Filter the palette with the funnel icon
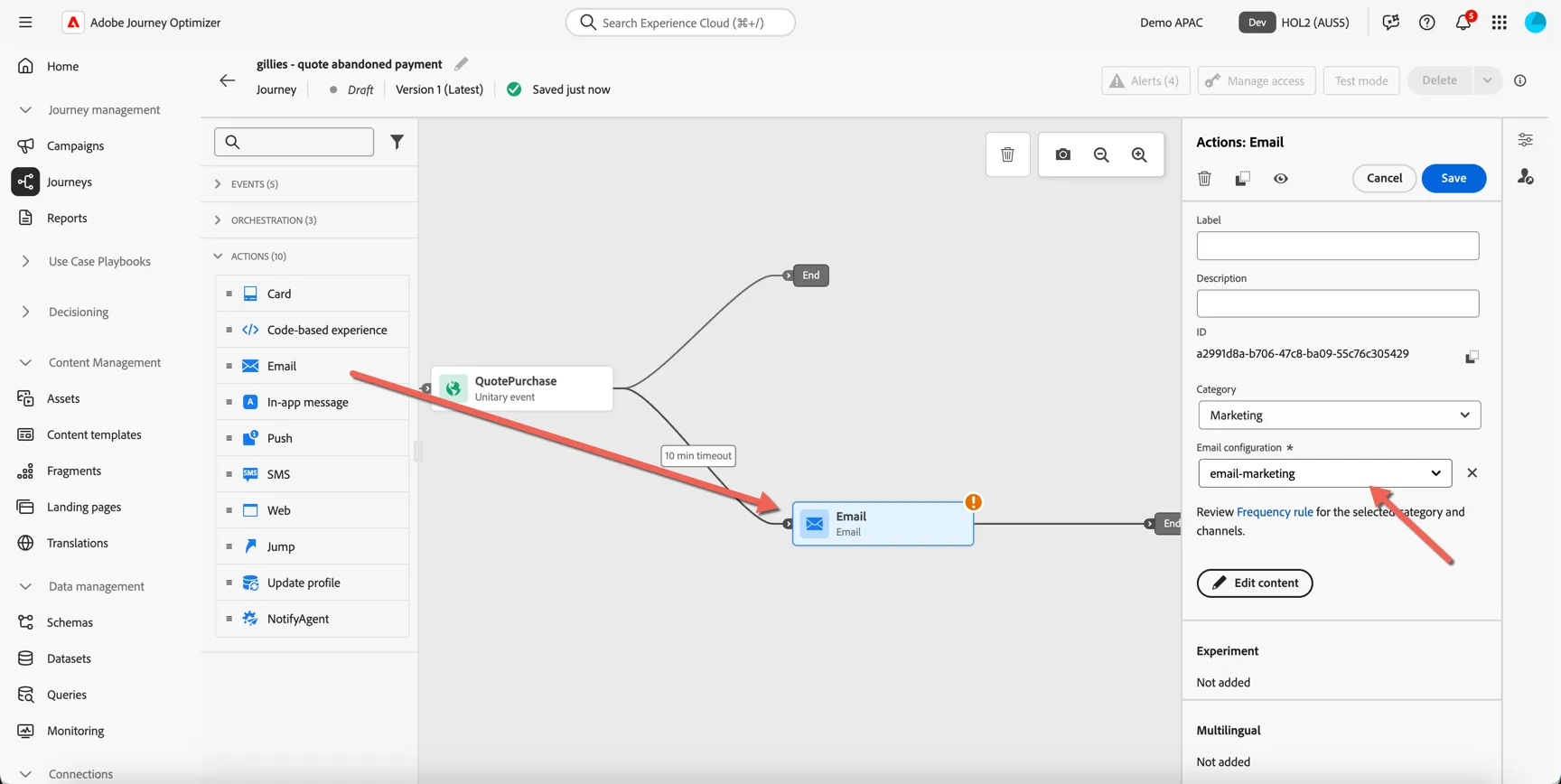This screenshot has width=1561, height=784. click(397, 142)
